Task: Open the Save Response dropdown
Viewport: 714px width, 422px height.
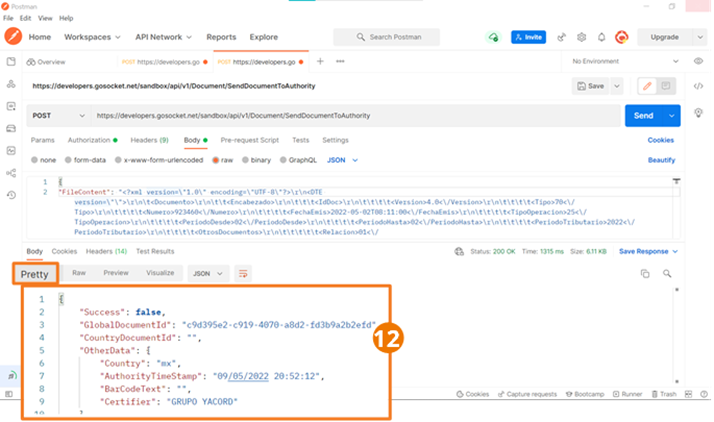Action: [x=648, y=251]
